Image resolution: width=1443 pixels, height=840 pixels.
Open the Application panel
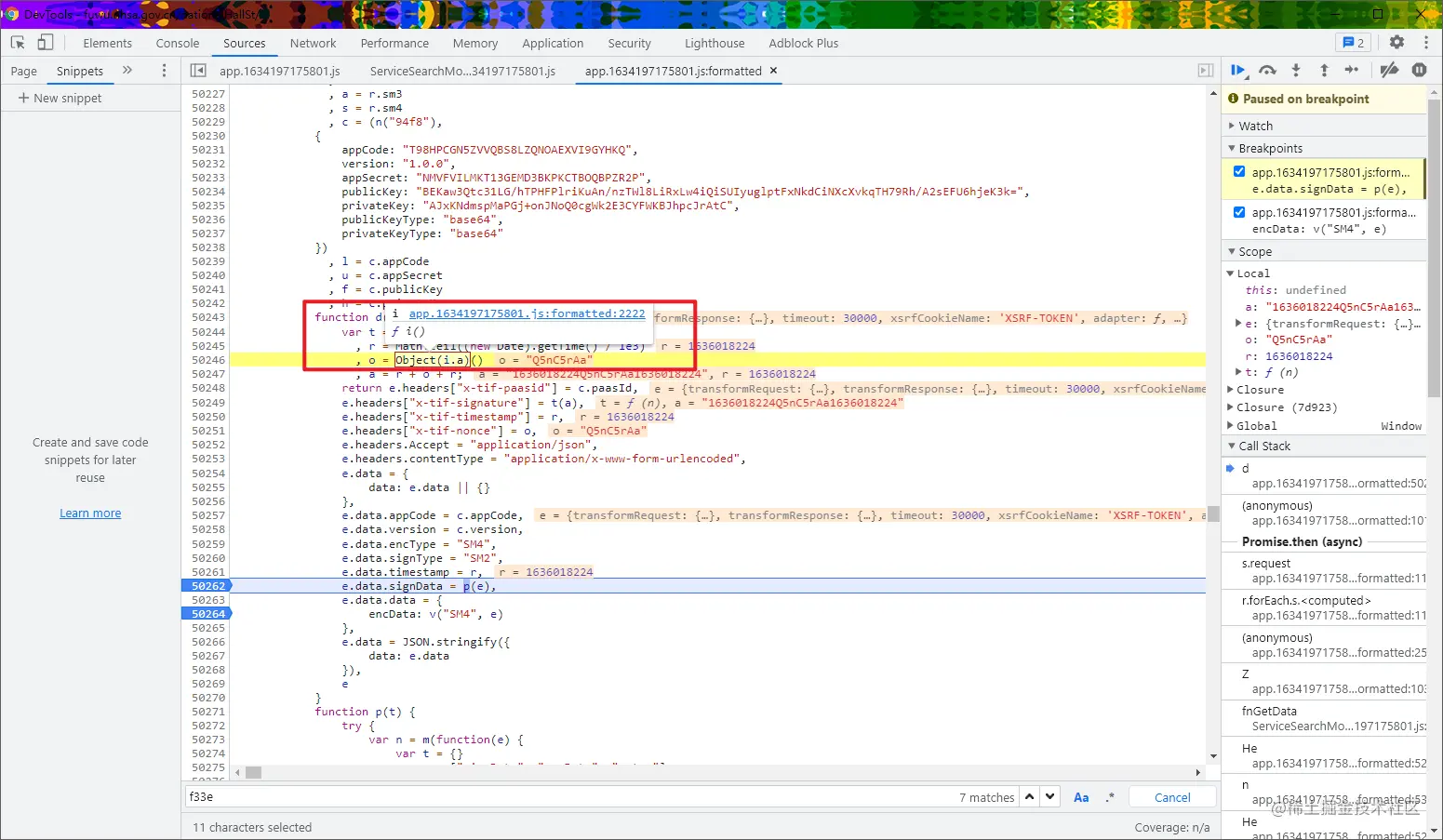point(553,43)
